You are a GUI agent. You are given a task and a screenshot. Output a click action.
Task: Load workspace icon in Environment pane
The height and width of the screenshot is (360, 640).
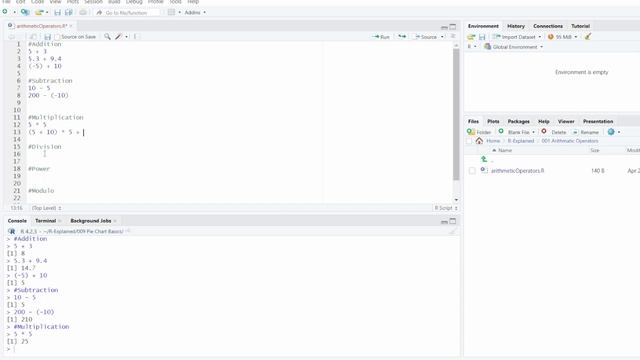click(471, 37)
